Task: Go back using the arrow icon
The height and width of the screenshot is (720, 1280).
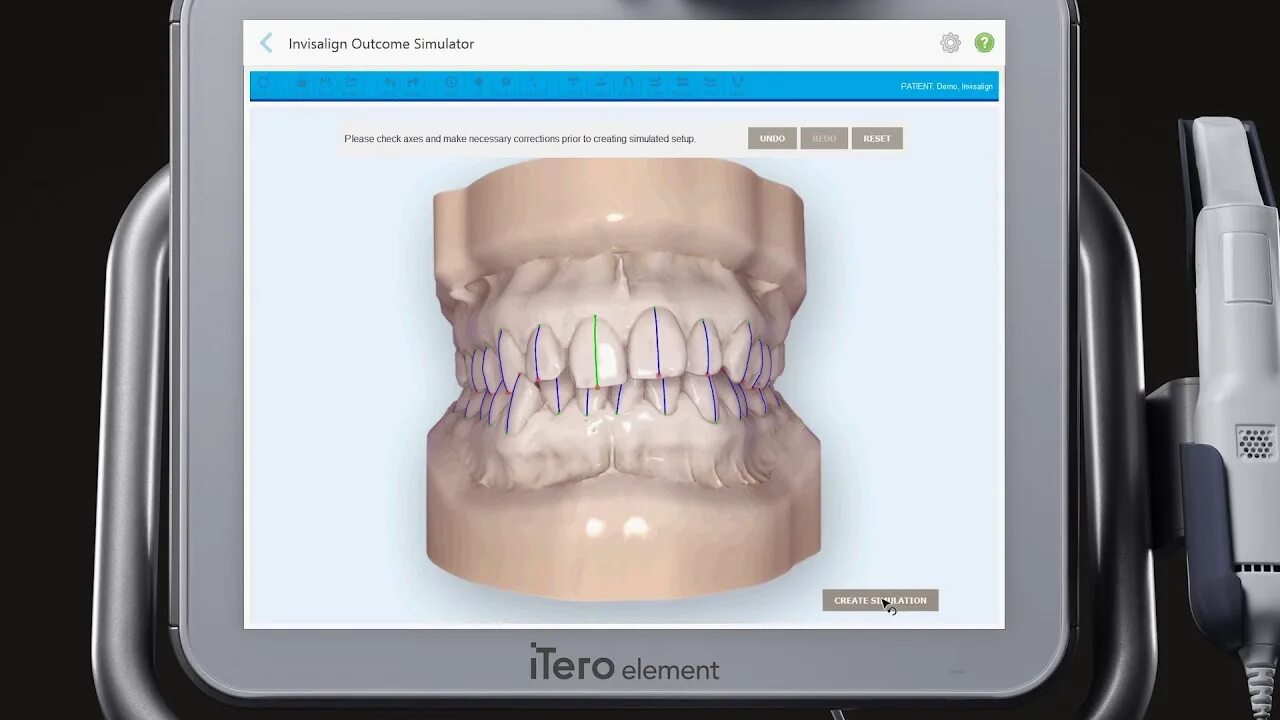Action: (266, 43)
